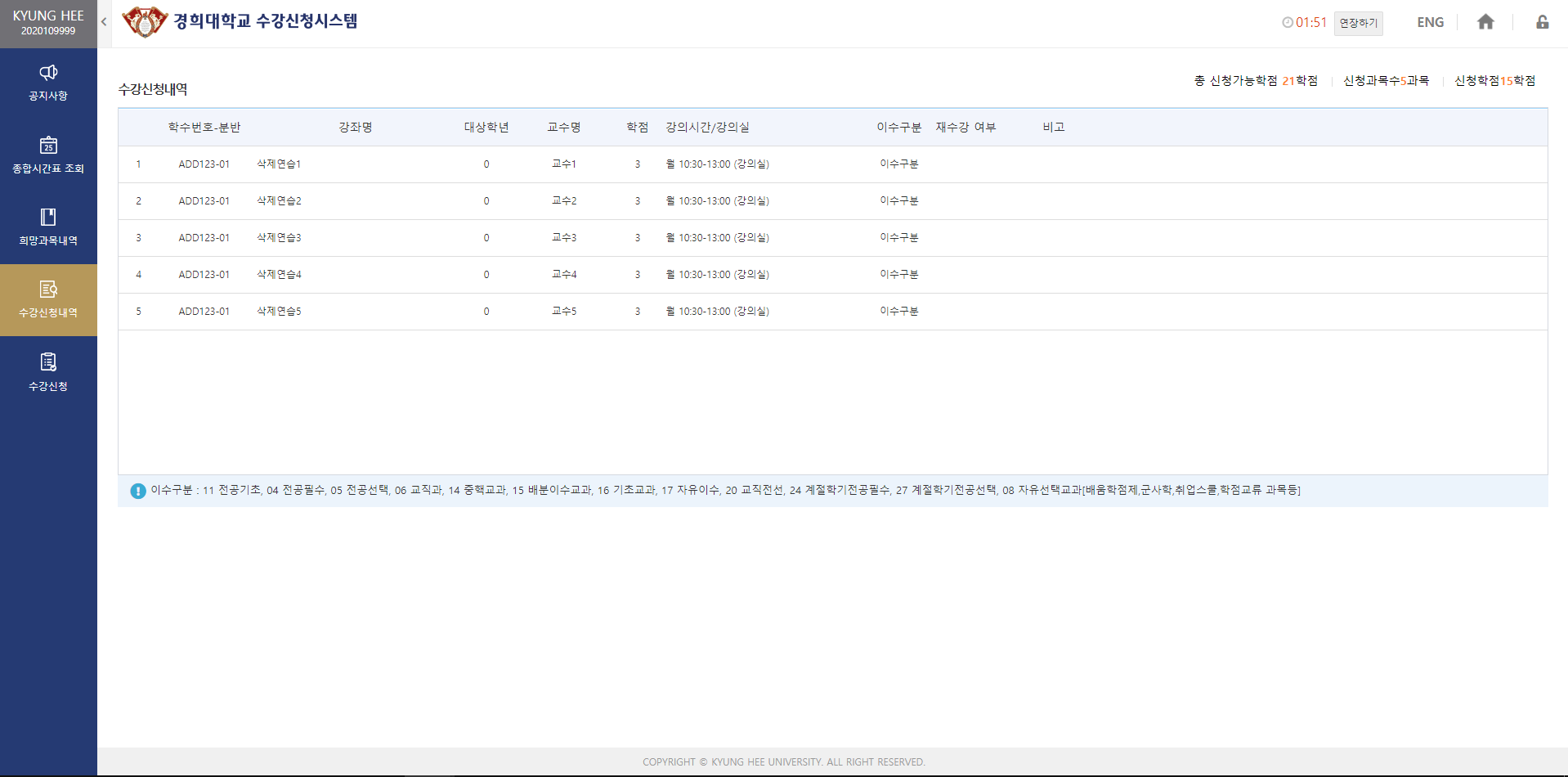Select the course 삭제연습2
The height and width of the screenshot is (777, 1568).
click(279, 201)
